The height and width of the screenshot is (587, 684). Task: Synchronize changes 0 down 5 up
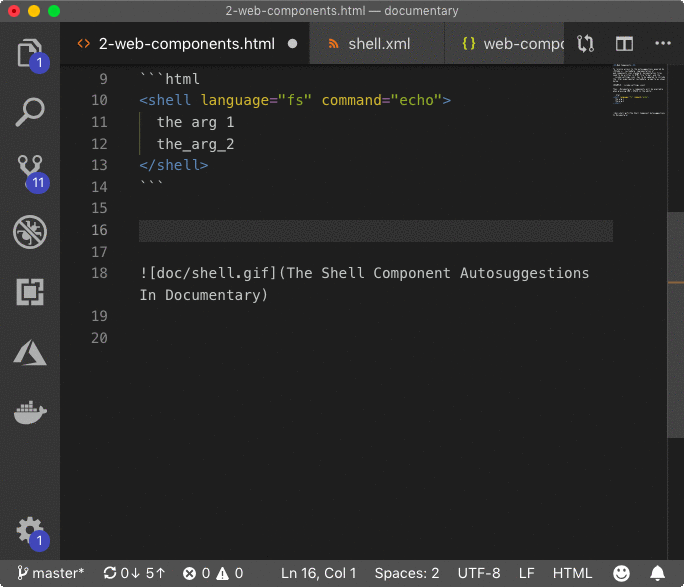coord(134,573)
